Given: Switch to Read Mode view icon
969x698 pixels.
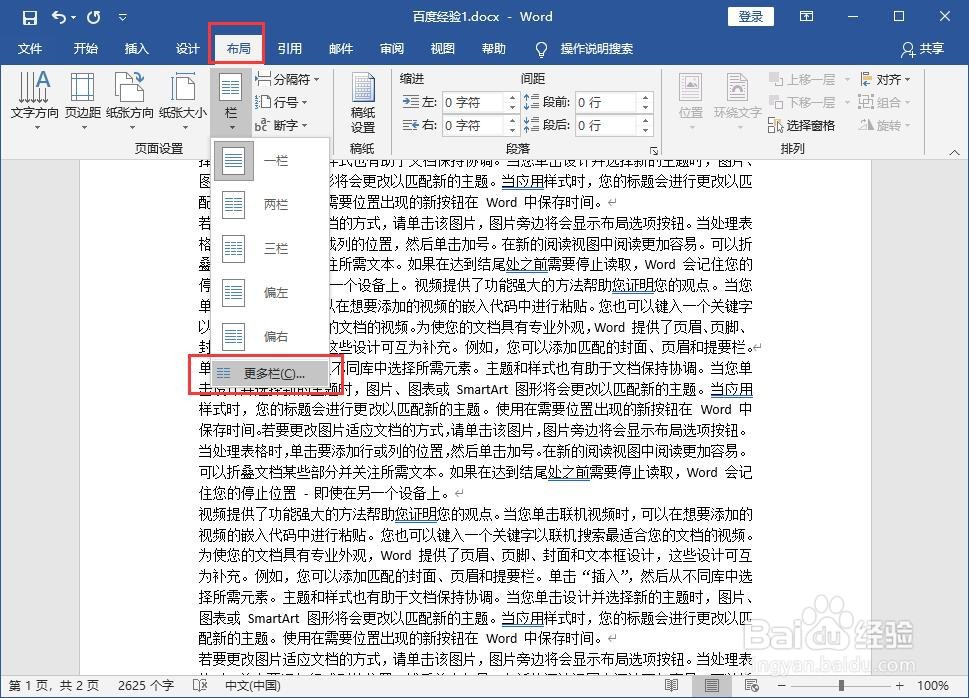Looking at the screenshot, I should click(672, 685).
